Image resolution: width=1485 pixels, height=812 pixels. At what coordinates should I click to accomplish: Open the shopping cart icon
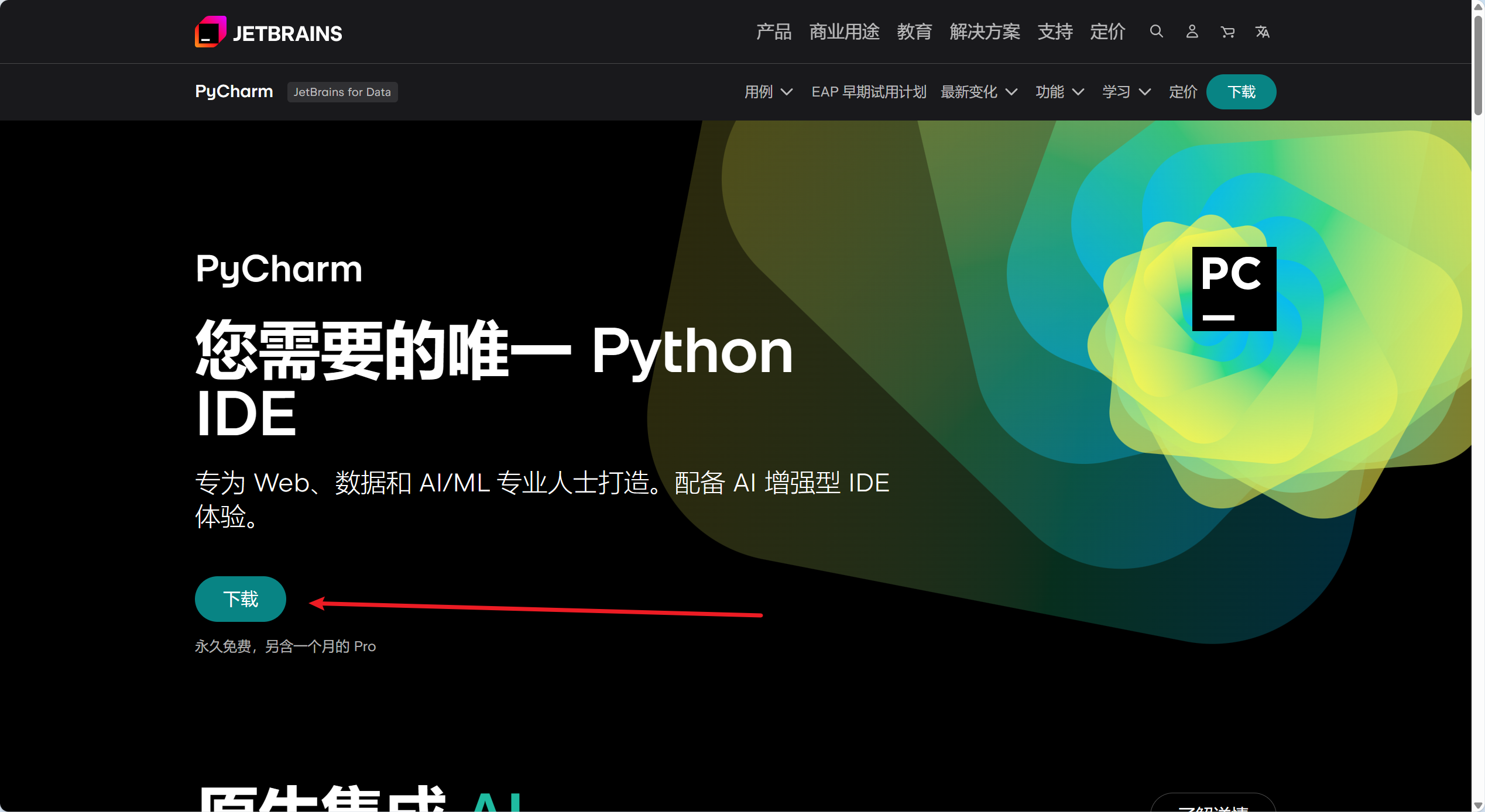(1227, 32)
